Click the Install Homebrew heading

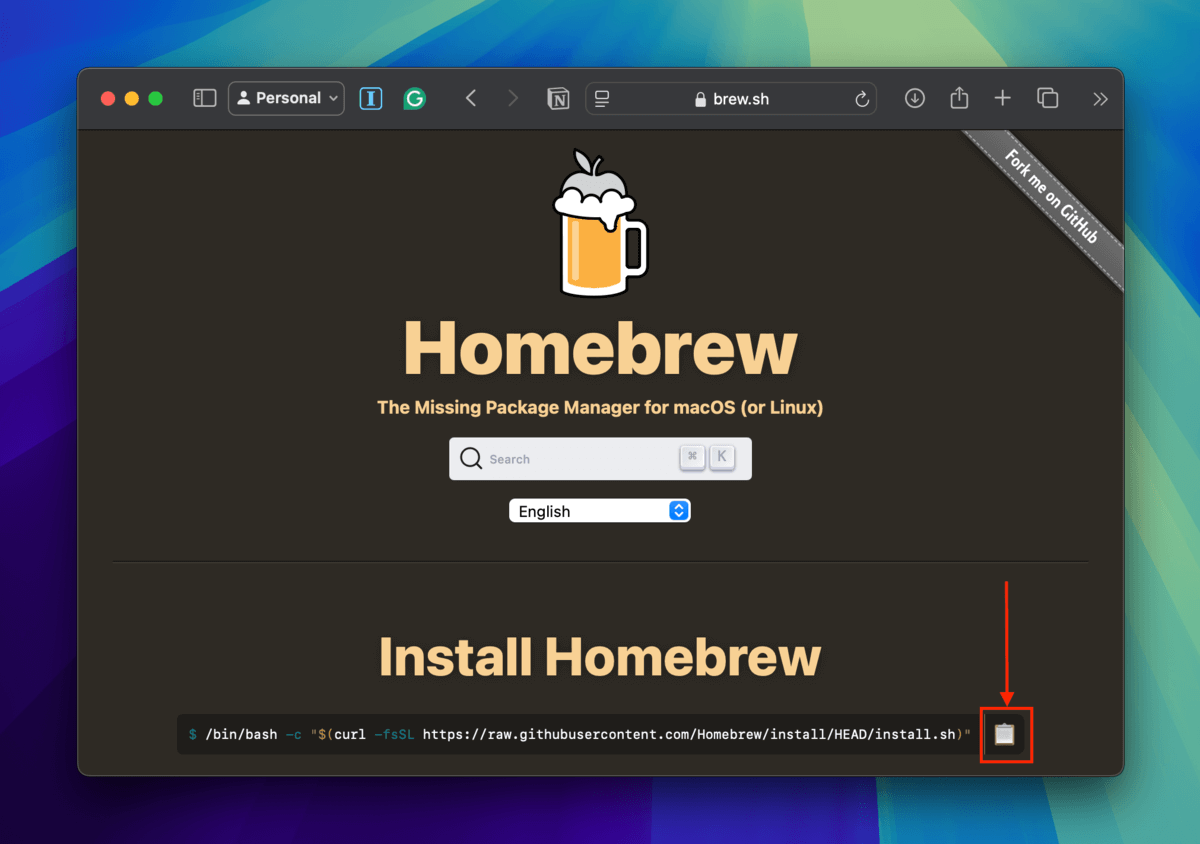(x=600, y=657)
